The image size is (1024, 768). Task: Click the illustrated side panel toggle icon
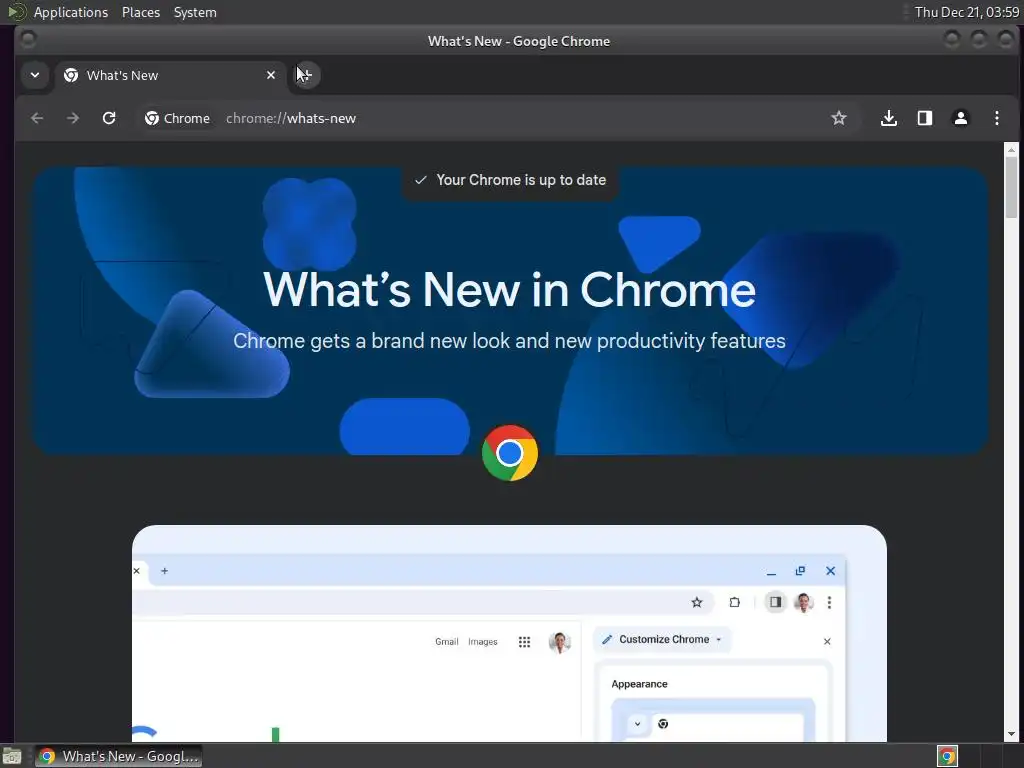[775, 602]
